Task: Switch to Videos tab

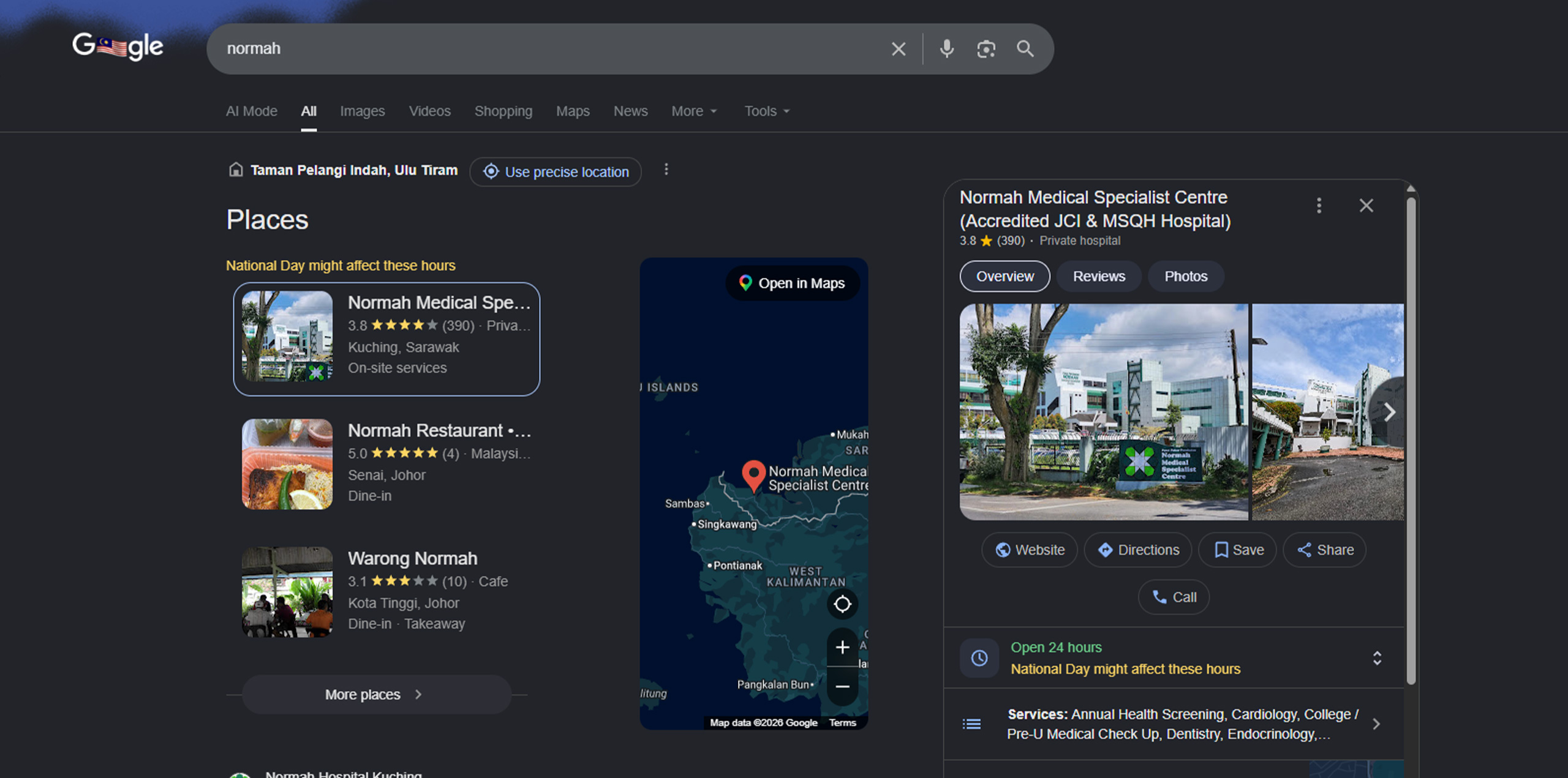Action: coord(430,111)
